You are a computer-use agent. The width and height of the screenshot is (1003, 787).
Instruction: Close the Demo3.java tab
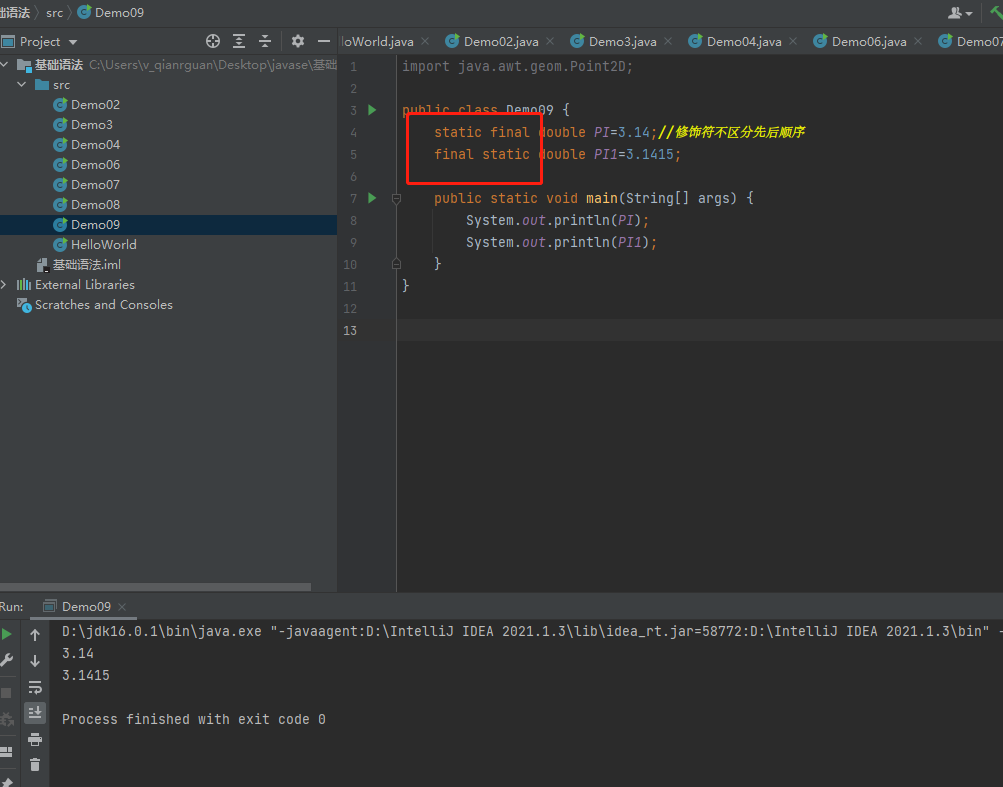tap(668, 42)
